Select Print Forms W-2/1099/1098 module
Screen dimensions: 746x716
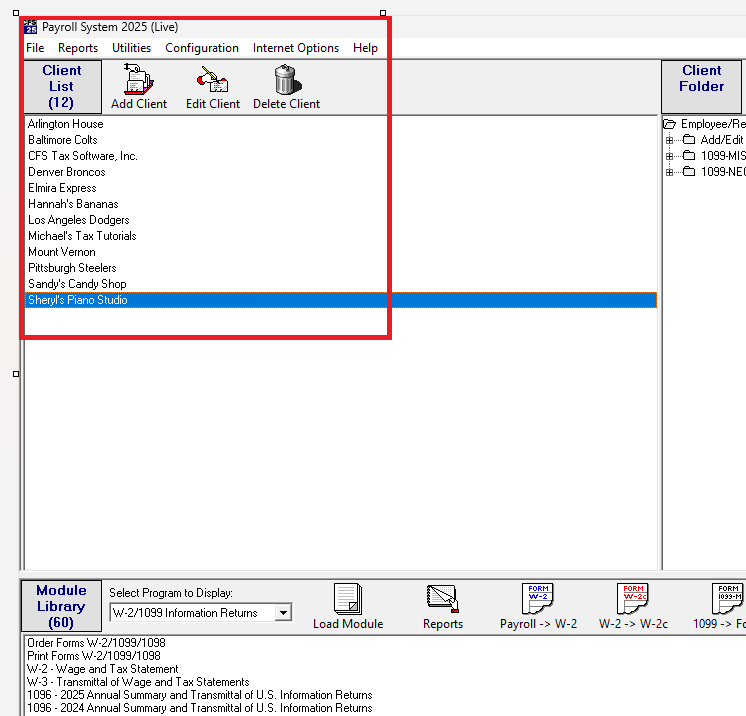(94, 656)
